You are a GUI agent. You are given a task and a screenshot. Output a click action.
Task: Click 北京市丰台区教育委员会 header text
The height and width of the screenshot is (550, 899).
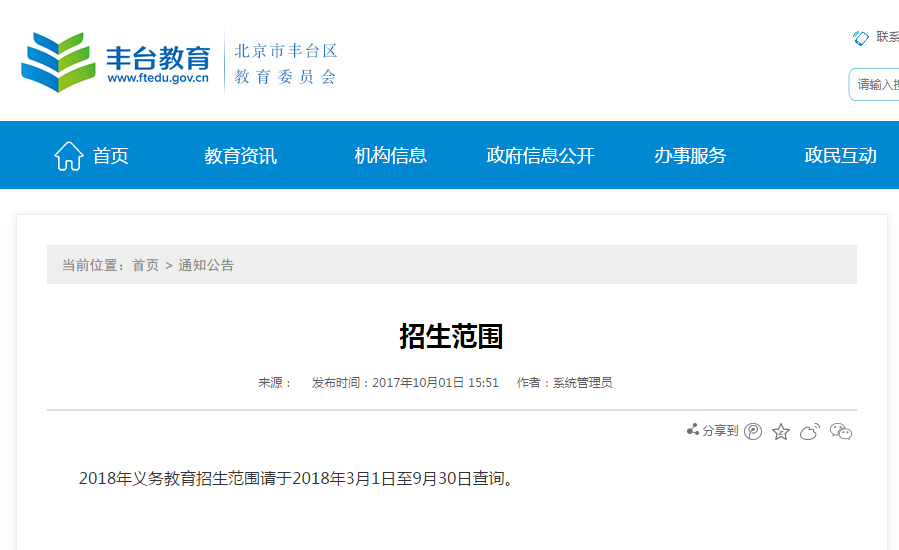[x=286, y=63]
